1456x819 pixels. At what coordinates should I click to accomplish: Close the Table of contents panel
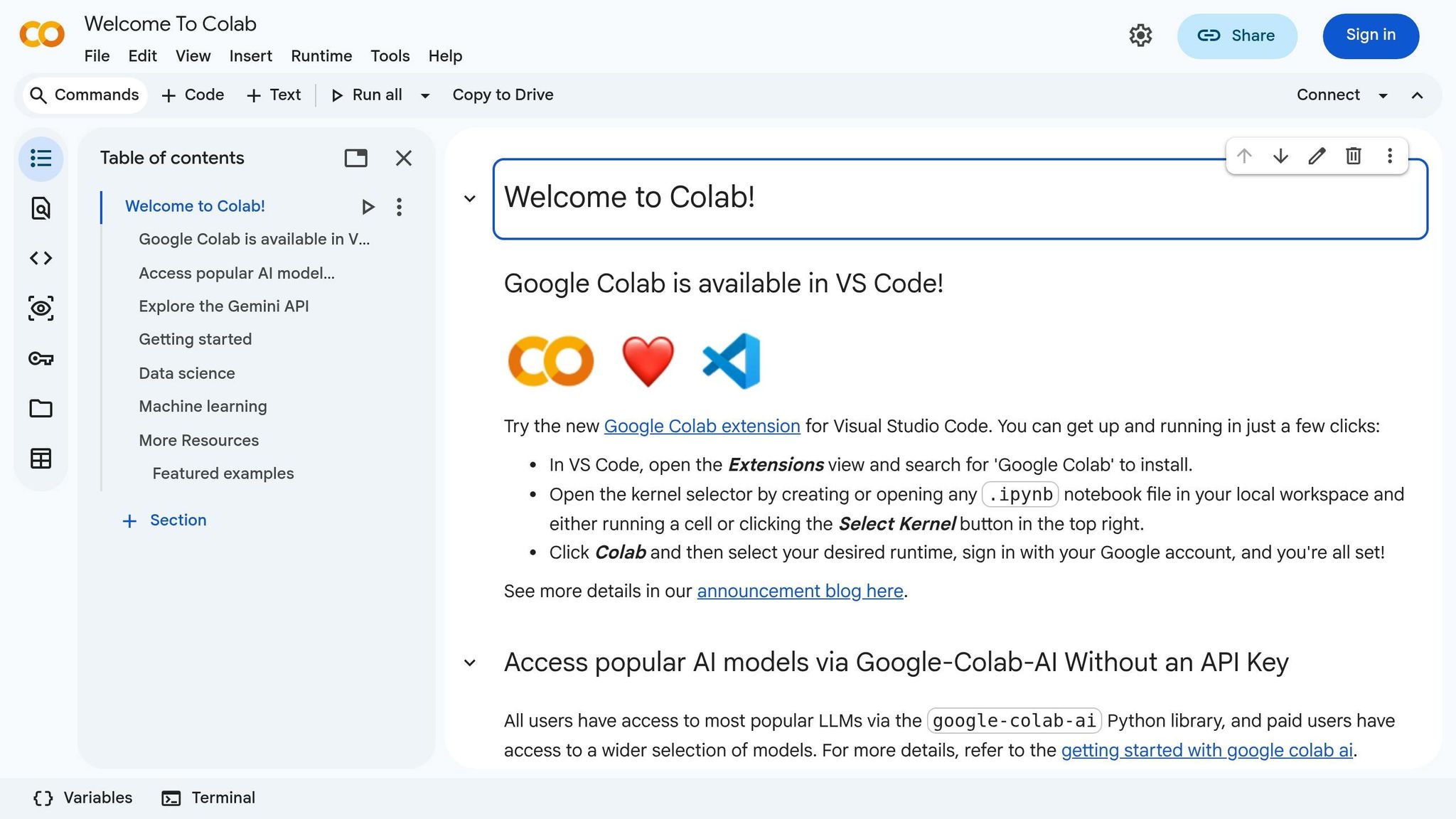pyautogui.click(x=404, y=158)
